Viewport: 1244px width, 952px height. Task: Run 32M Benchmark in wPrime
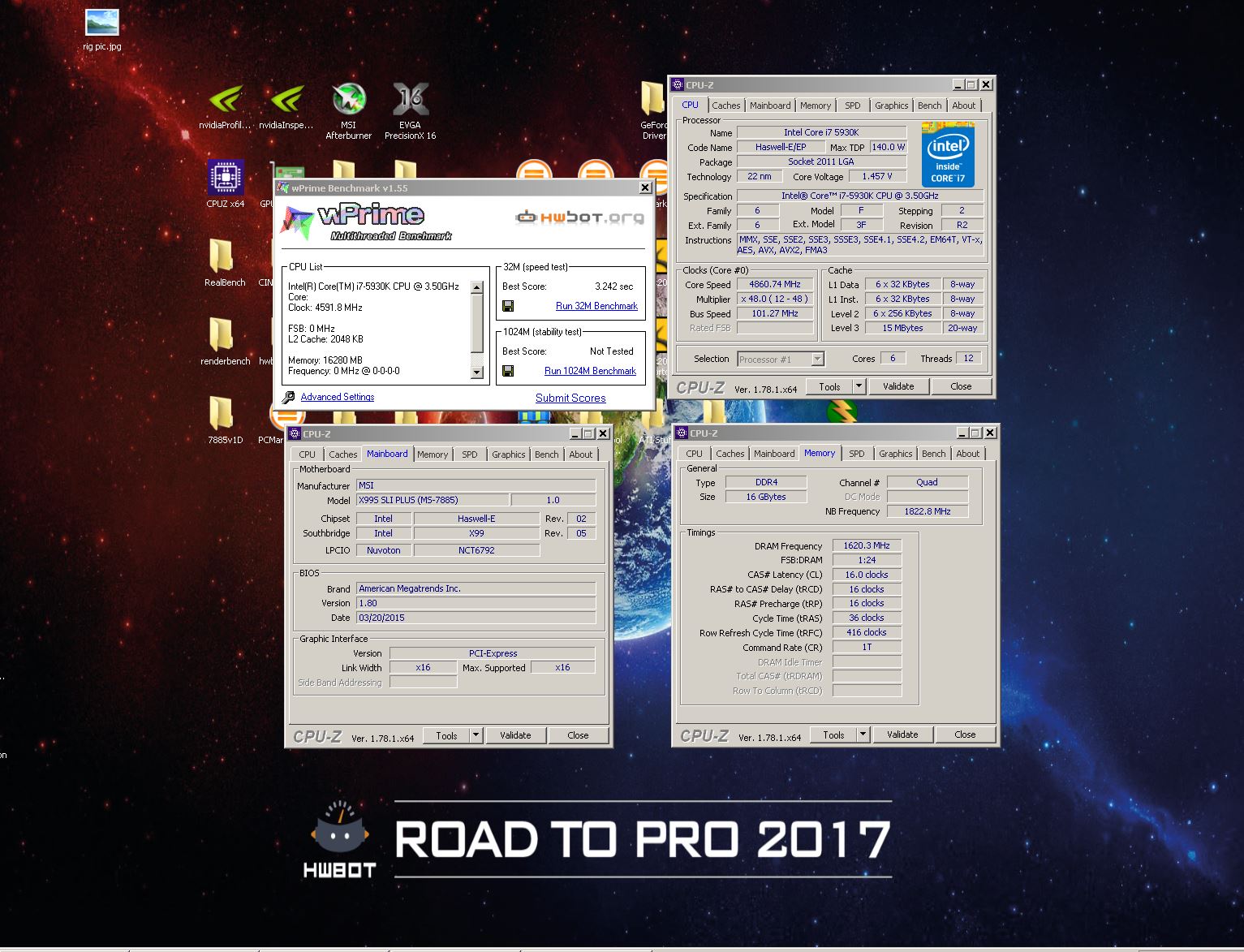[x=596, y=306]
